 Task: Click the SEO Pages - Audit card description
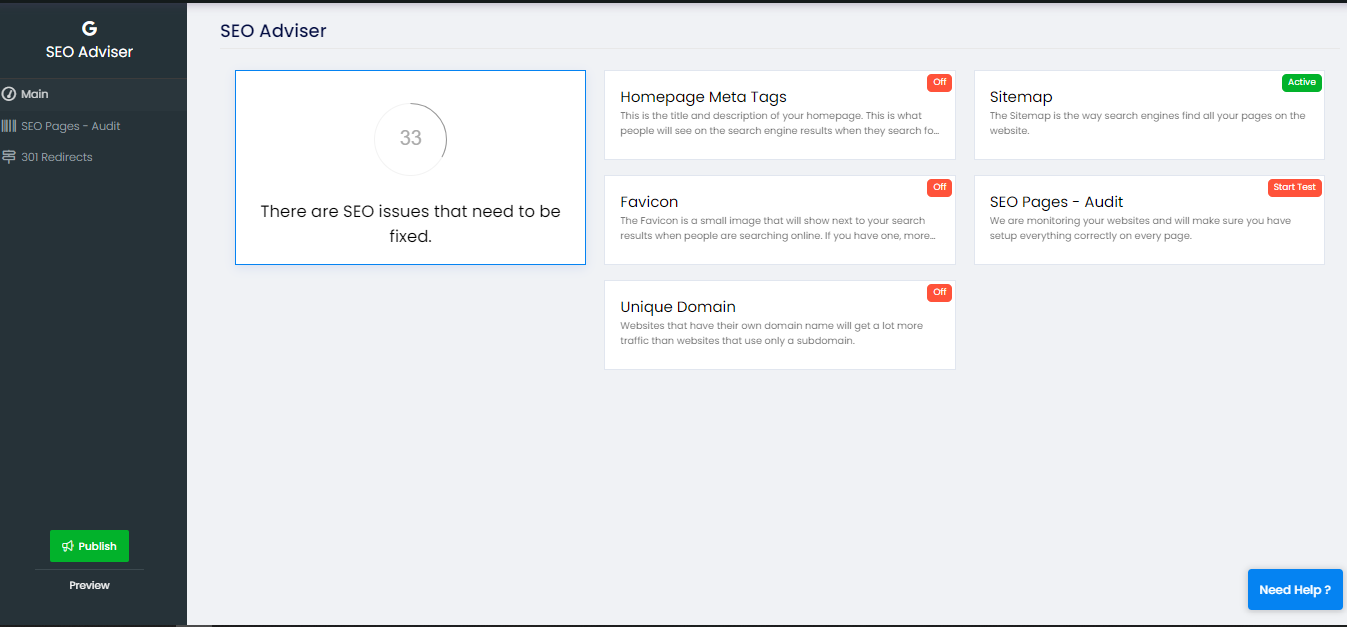[x=1141, y=228]
